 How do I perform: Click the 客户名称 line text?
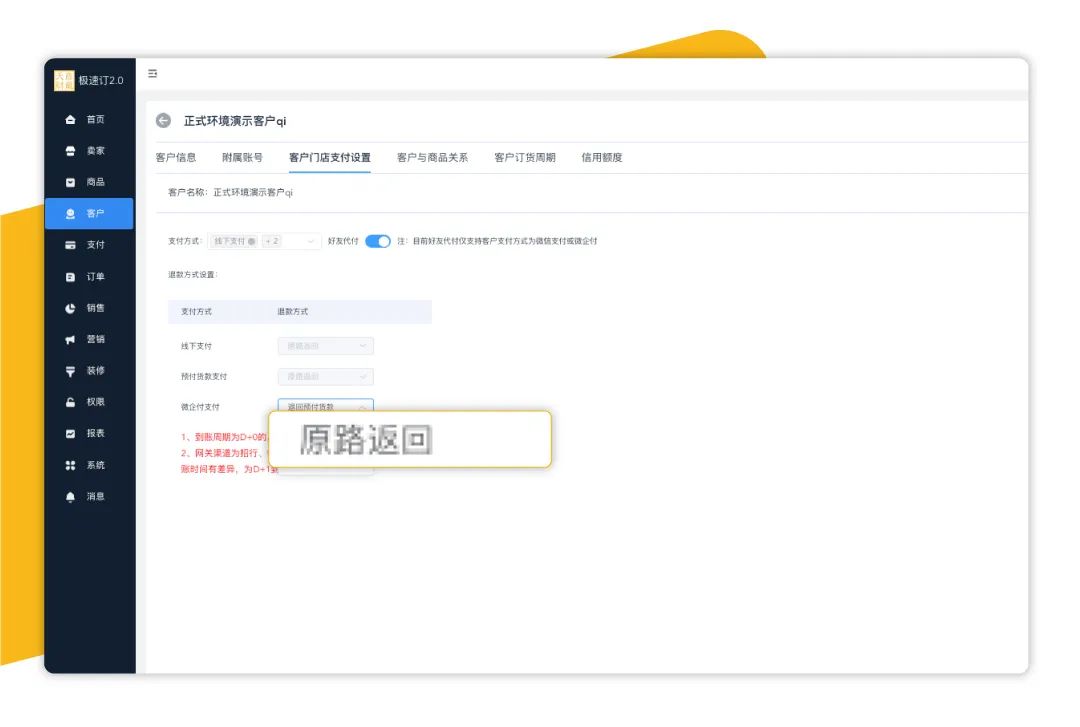(x=231, y=192)
